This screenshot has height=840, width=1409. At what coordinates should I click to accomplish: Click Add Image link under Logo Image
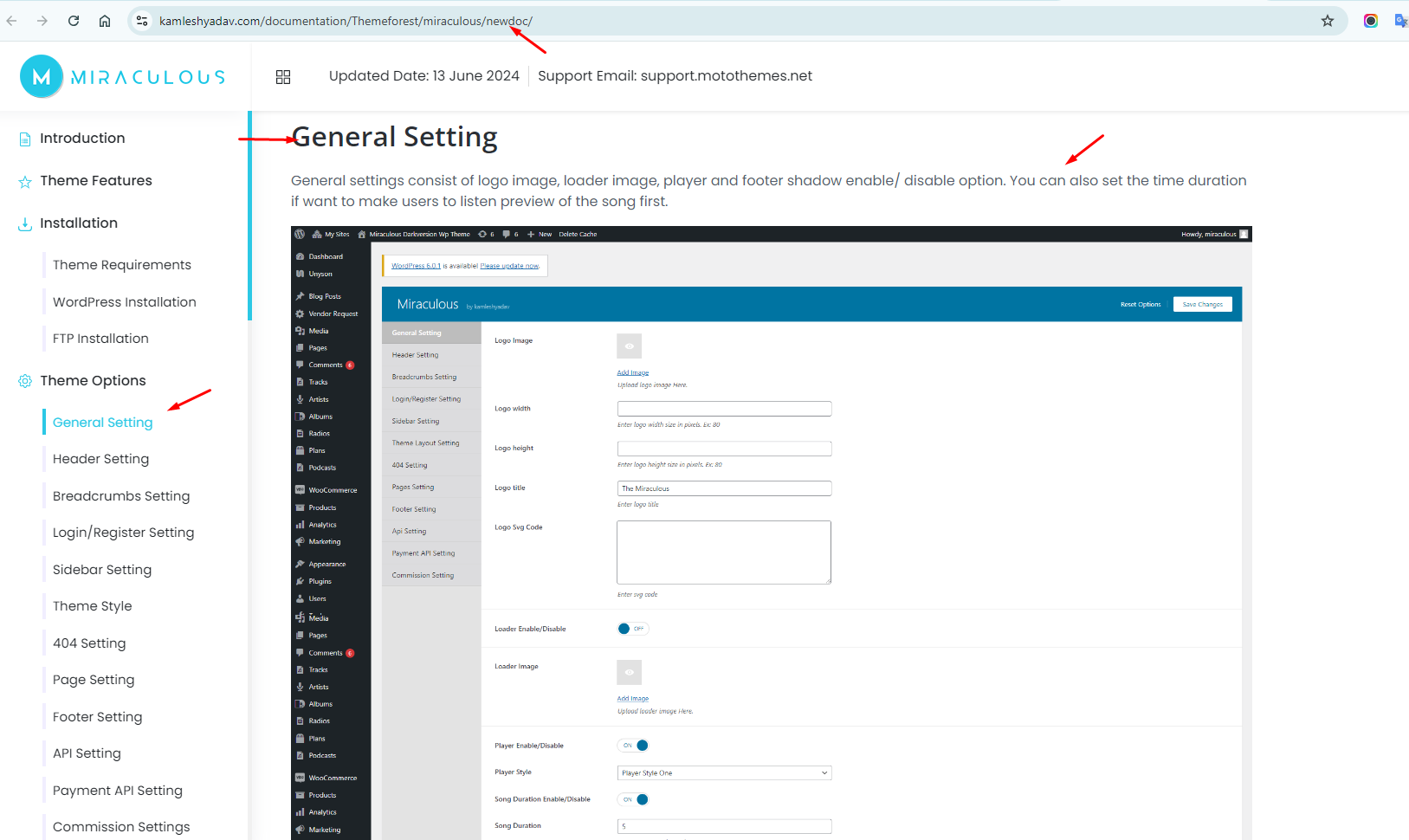click(633, 372)
